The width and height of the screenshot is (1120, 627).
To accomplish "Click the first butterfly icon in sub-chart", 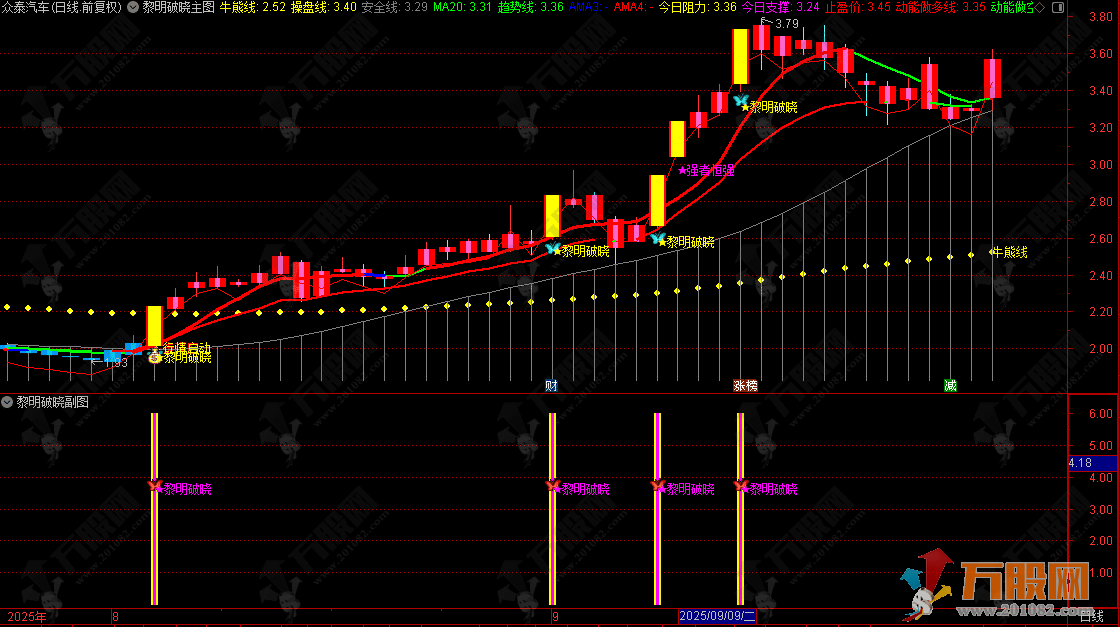I will [155, 487].
